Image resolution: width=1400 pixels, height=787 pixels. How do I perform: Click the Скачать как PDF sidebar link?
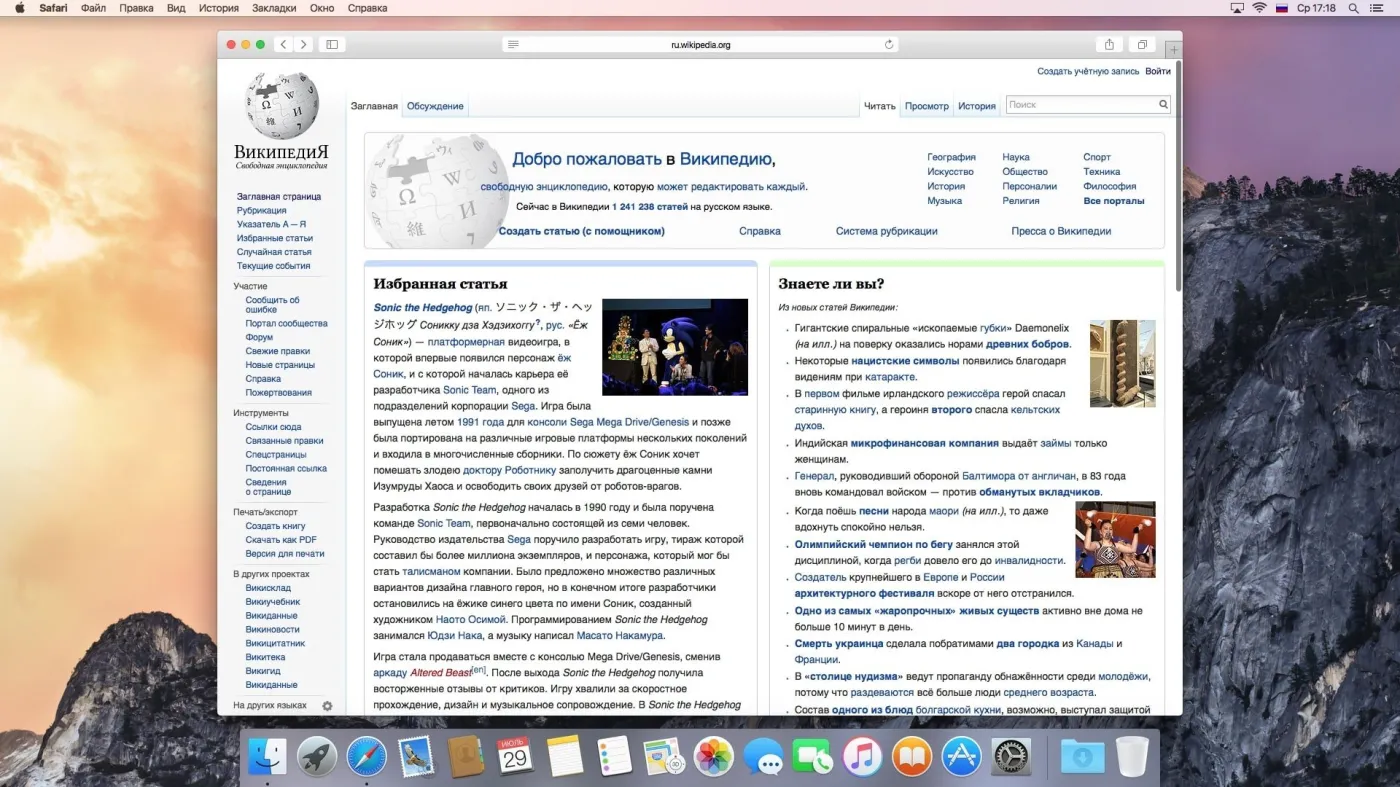pyautogui.click(x=281, y=540)
